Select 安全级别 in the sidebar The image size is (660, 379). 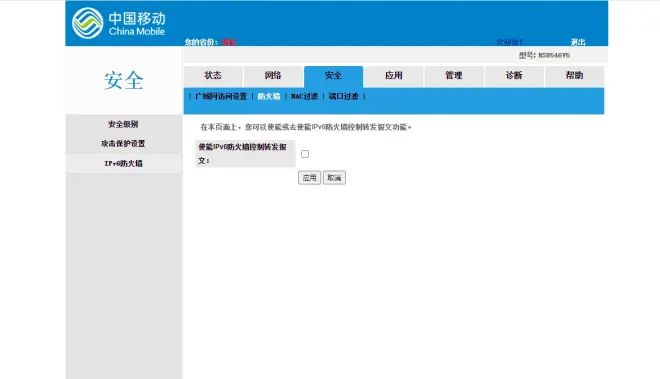click(123, 124)
